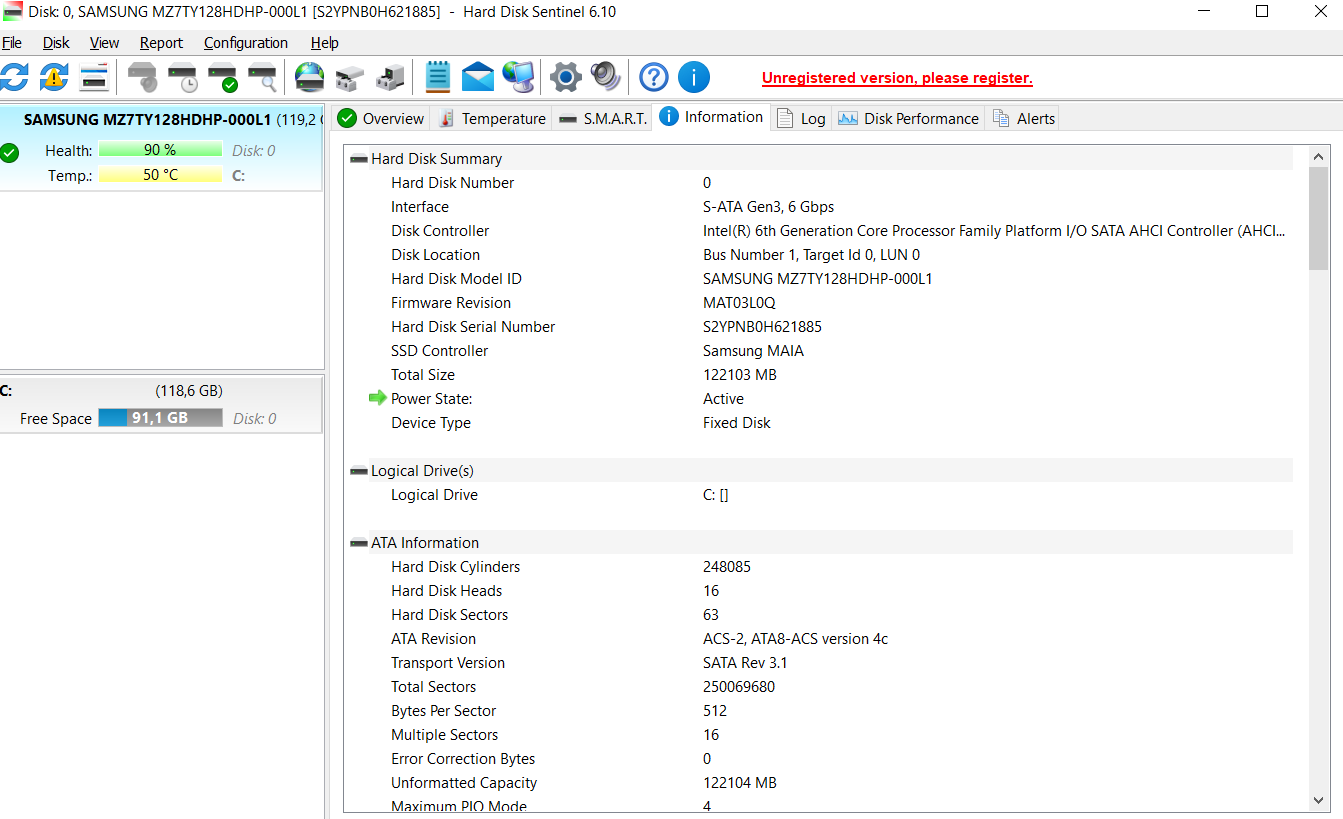Viewport: 1343px width, 819px height.
Task: Click the Unregistered version register link
Action: pos(896,78)
